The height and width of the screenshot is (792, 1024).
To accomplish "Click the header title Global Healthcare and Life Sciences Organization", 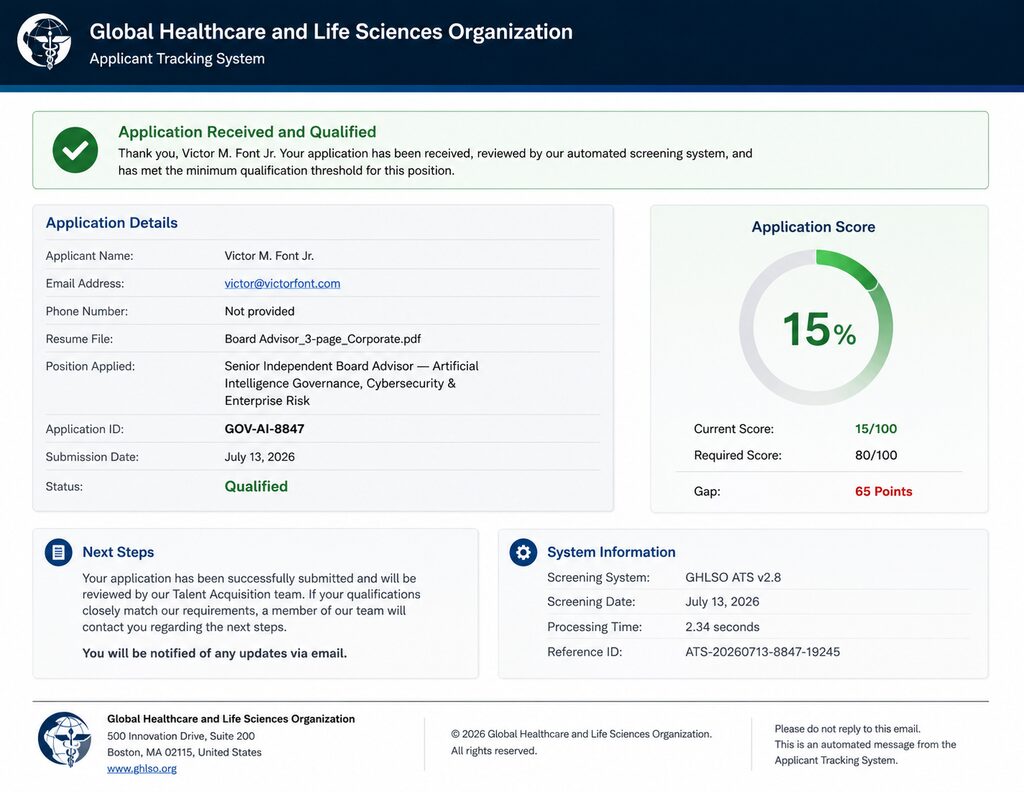I will [x=330, y=31].
